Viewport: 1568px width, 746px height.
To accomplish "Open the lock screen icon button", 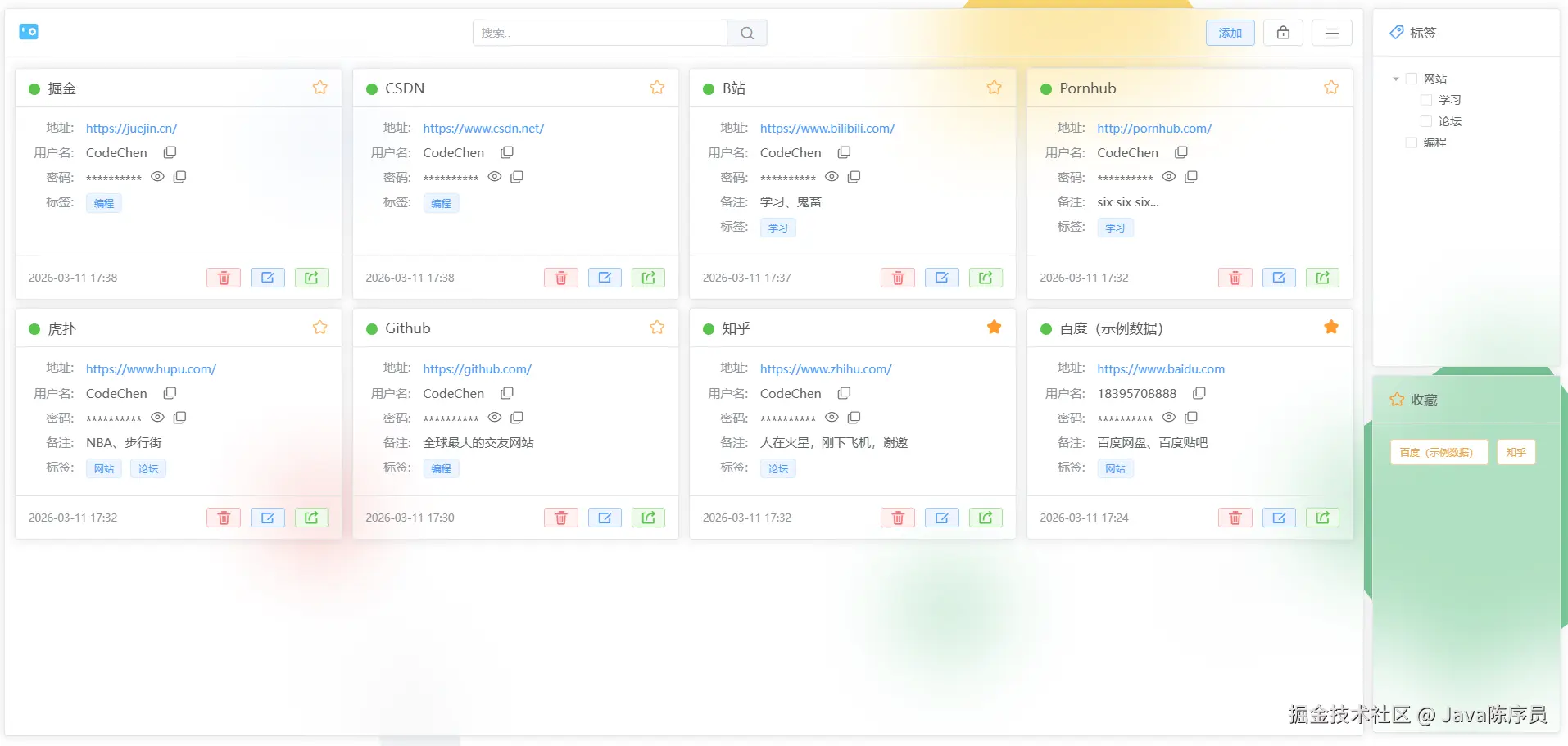I will (x=1283, y=33).
